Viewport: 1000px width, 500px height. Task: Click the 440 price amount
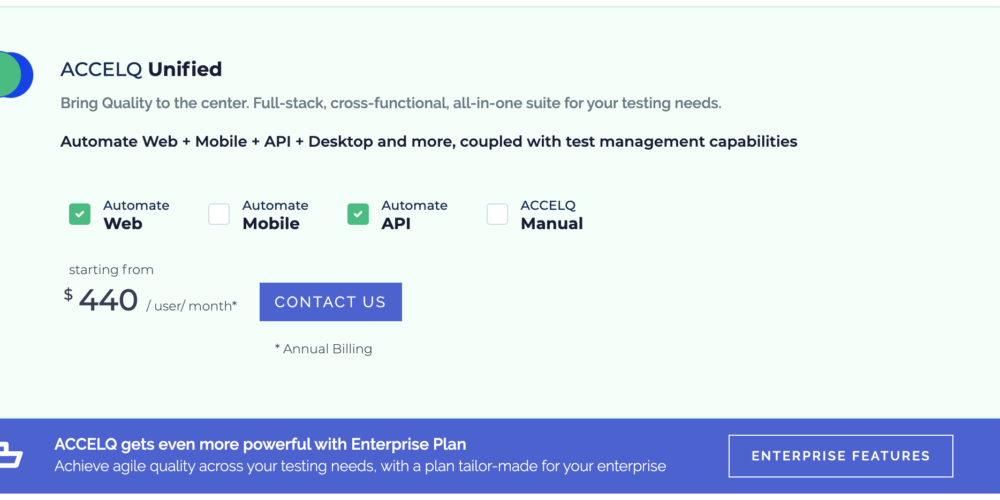point(108,300)
